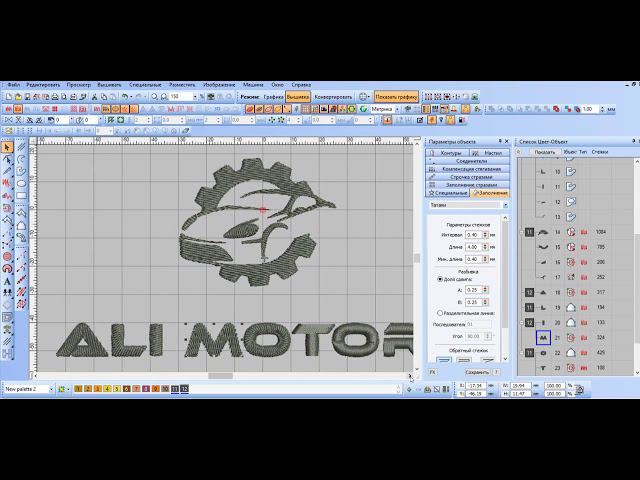Click the rotation angle input field
This screenshot has width=640, height=480.
63,120
